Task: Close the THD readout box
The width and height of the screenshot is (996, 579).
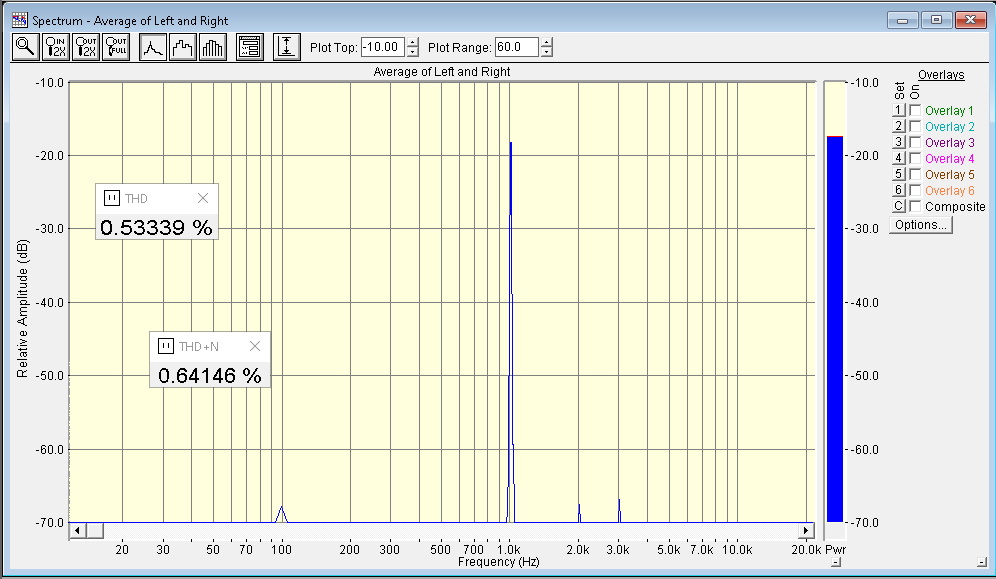Action: pos(203,198)
